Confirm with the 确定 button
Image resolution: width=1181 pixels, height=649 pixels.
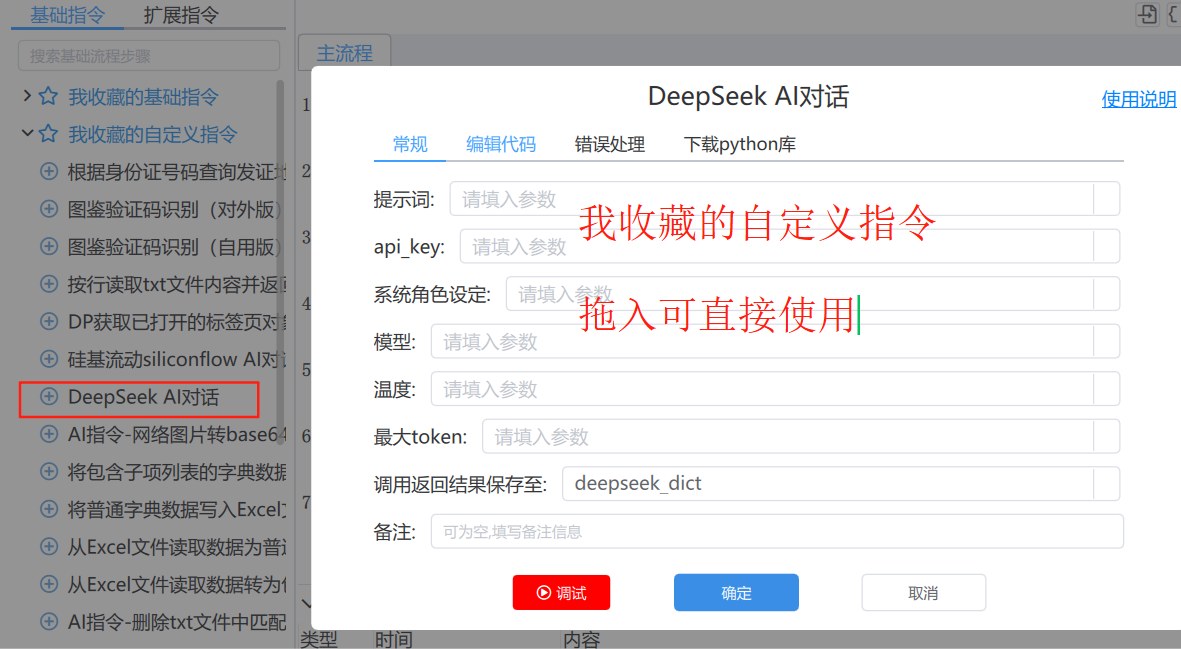[x=736, y=593]
